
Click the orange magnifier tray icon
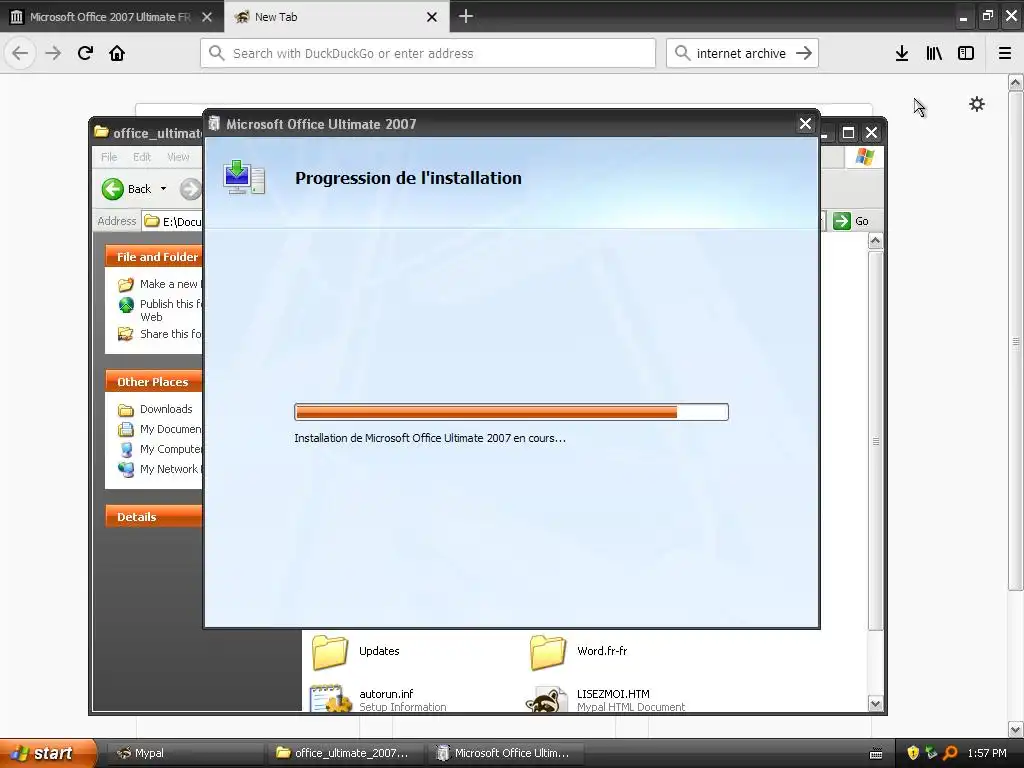950,753
